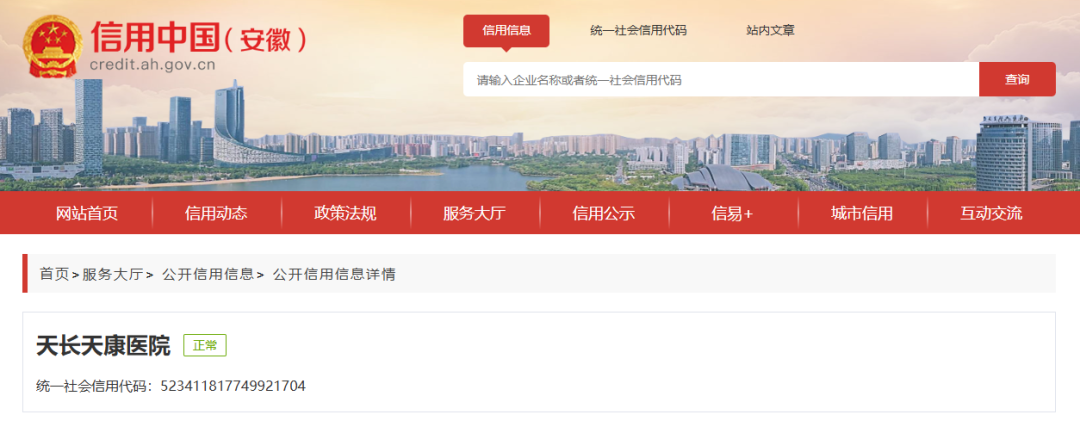The height and width of the screenshot is (427, 1080).
Task: Open 信用动态 in the navigation bar
Action: pos(216,213)
